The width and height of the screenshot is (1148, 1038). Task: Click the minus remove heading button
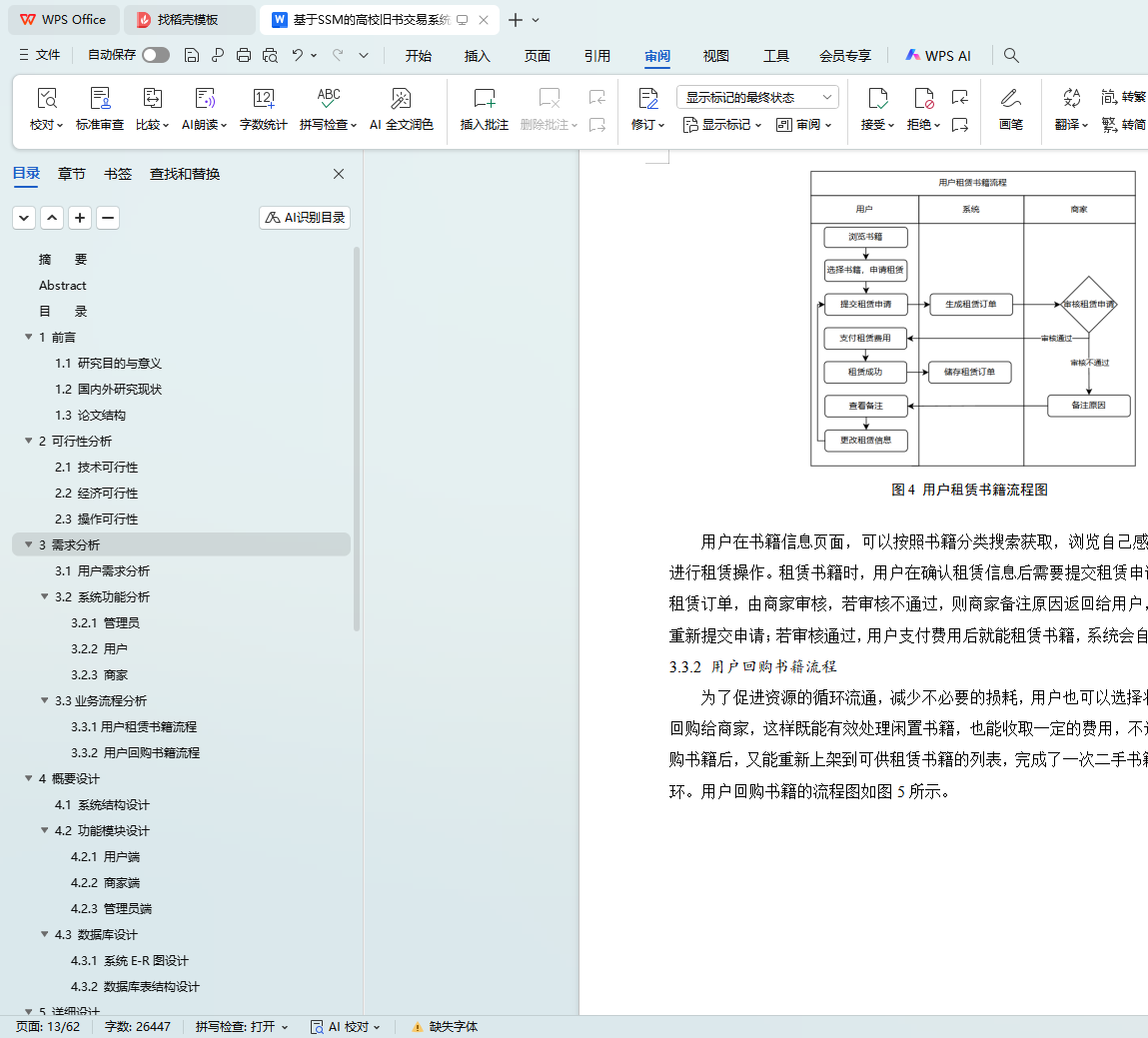click(108, 218)
